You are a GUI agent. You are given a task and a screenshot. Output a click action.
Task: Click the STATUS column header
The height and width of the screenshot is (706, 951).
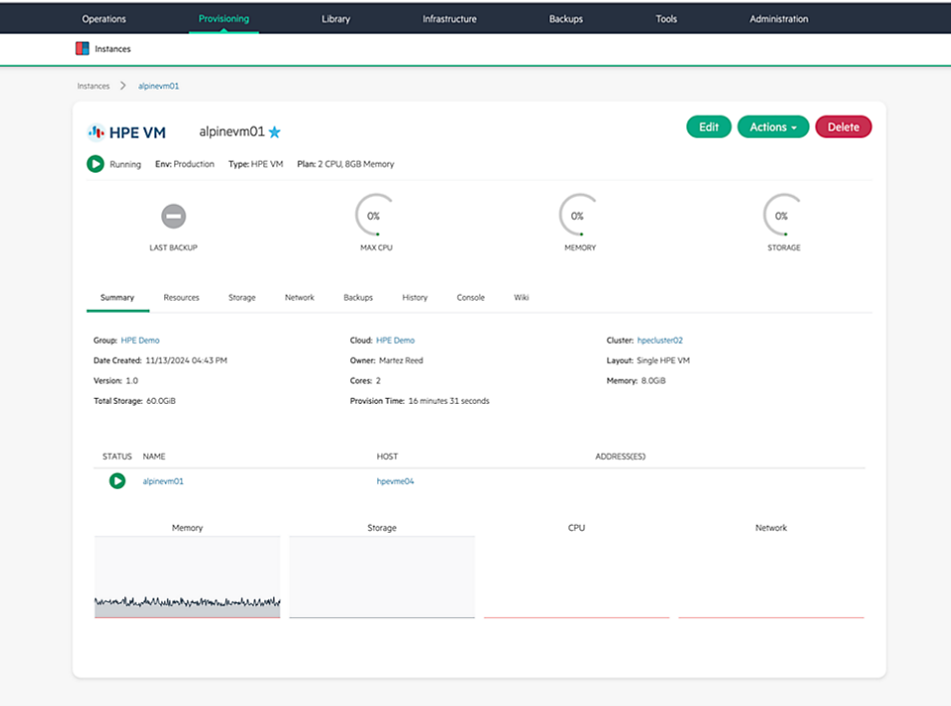117,456
